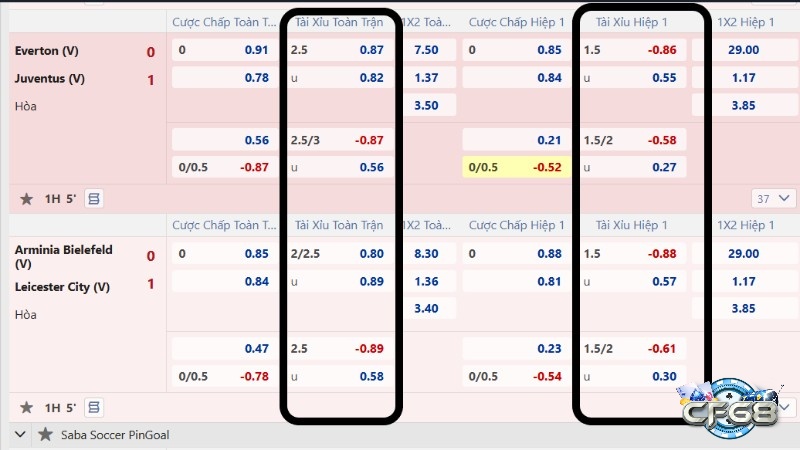Viewport: 800px width, 450px height.
Task: Favorite the Everton vs Juventus match star
Action: (27, 198)
